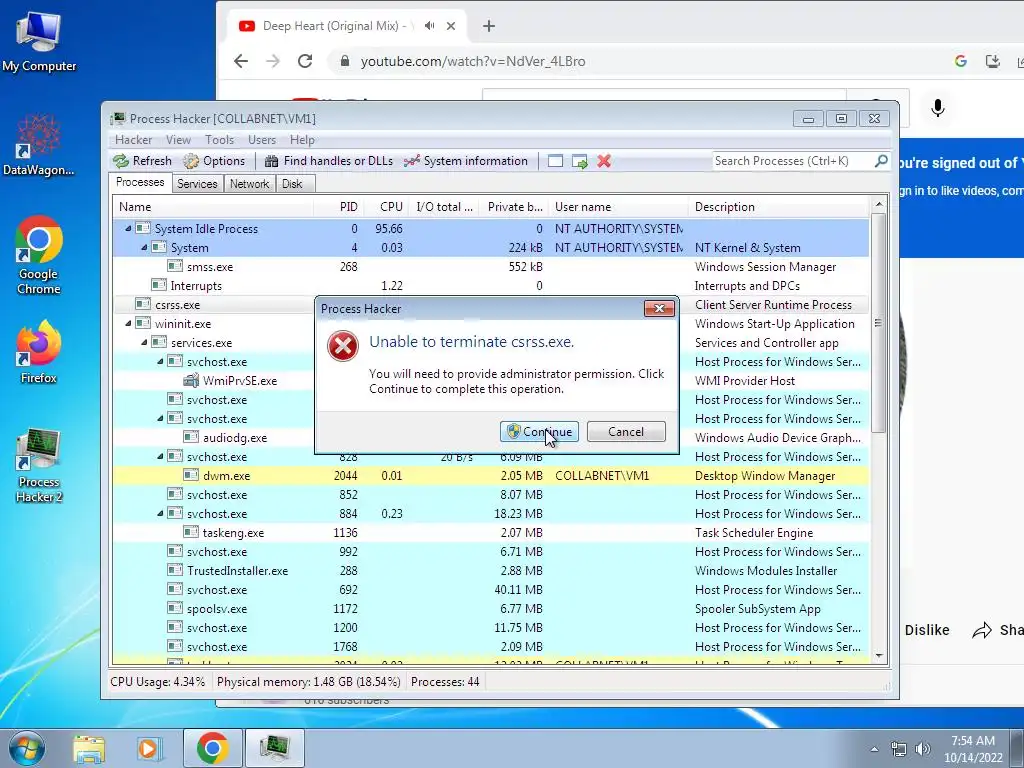This screenshot has height=768, width=1024.
Task: Select the taskeng.exe process
Action: click(490, 532)
